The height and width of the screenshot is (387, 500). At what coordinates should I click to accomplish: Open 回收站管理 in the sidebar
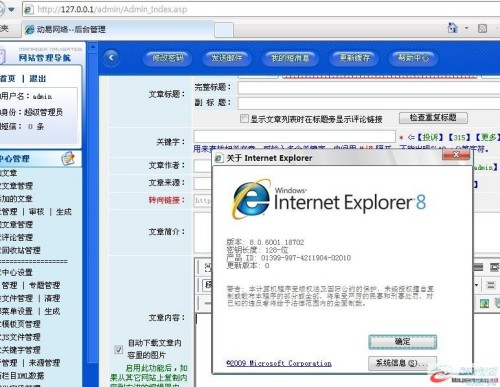click(20, 250)
